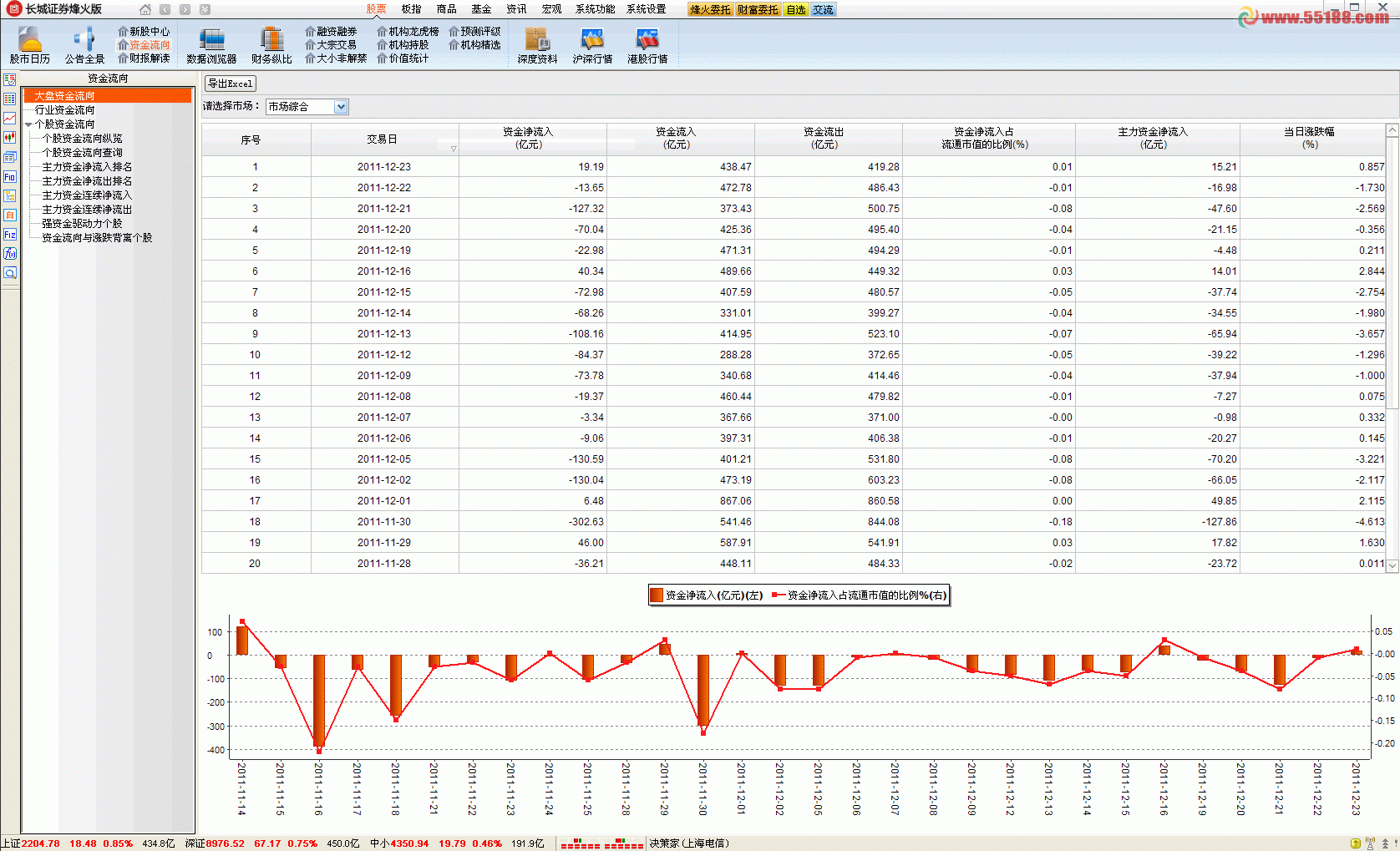
Task: Click the table scrollbar up arrow
Action: point(1392,130)
